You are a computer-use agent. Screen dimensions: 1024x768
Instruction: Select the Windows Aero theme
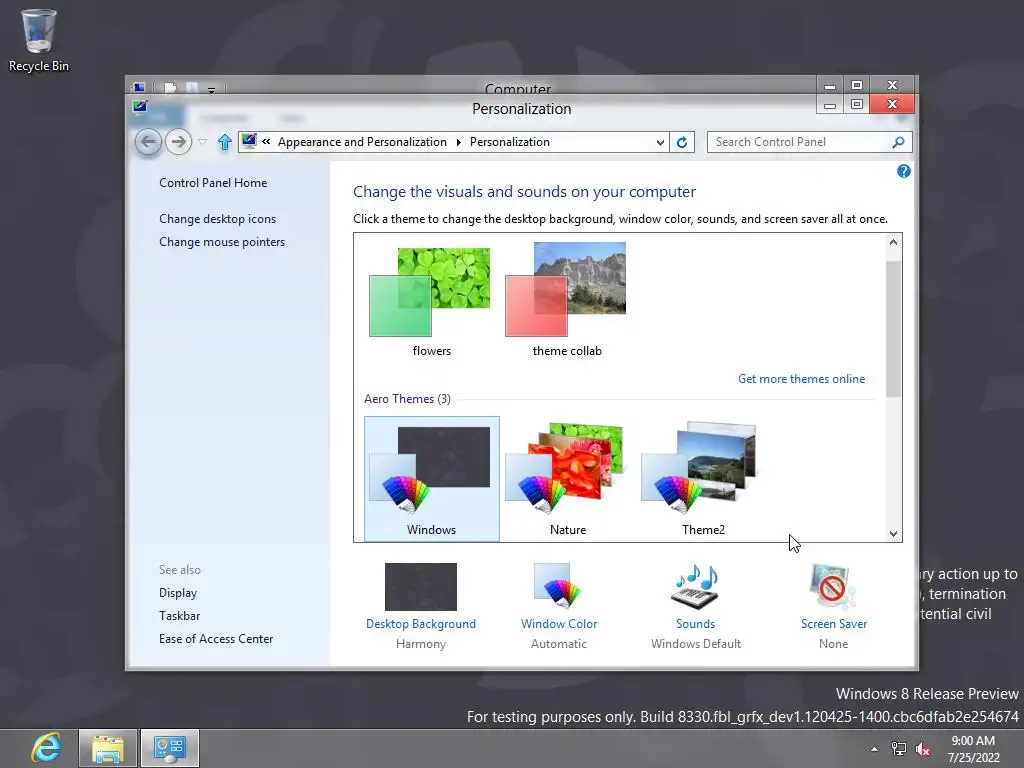[432, 479]
